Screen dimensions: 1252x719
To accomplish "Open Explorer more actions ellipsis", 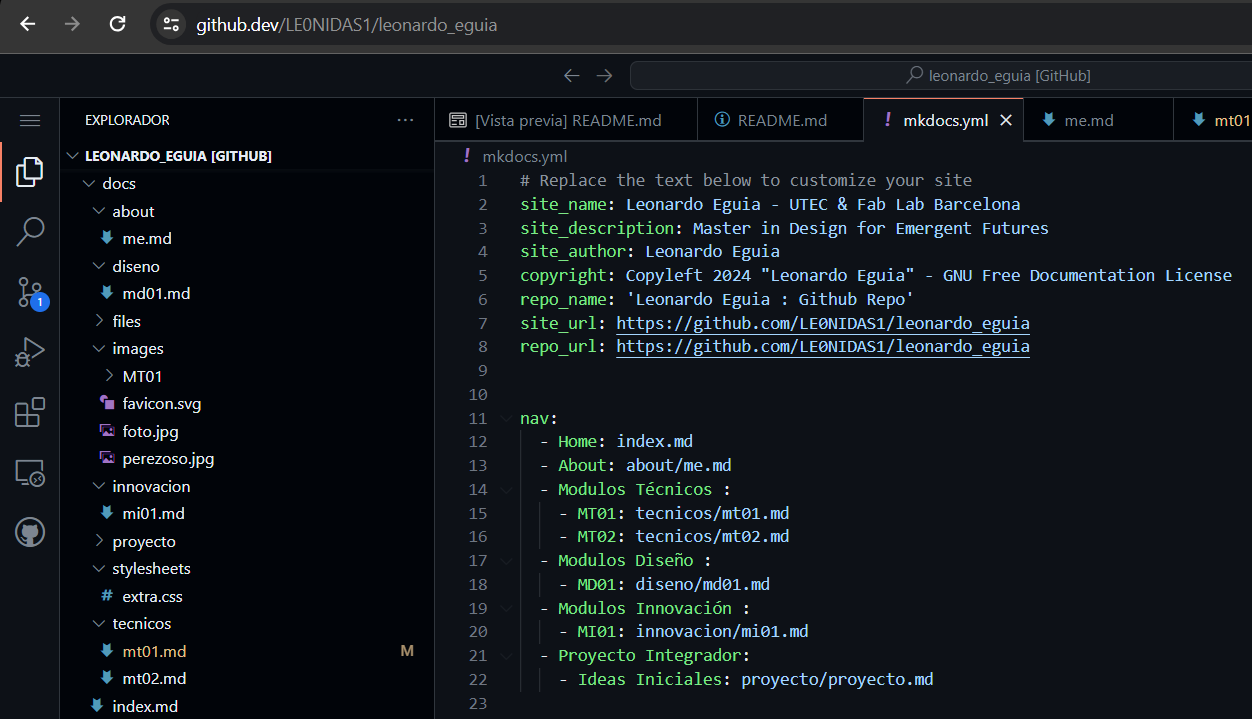I will pyautogui.click(x=405, y=120).
